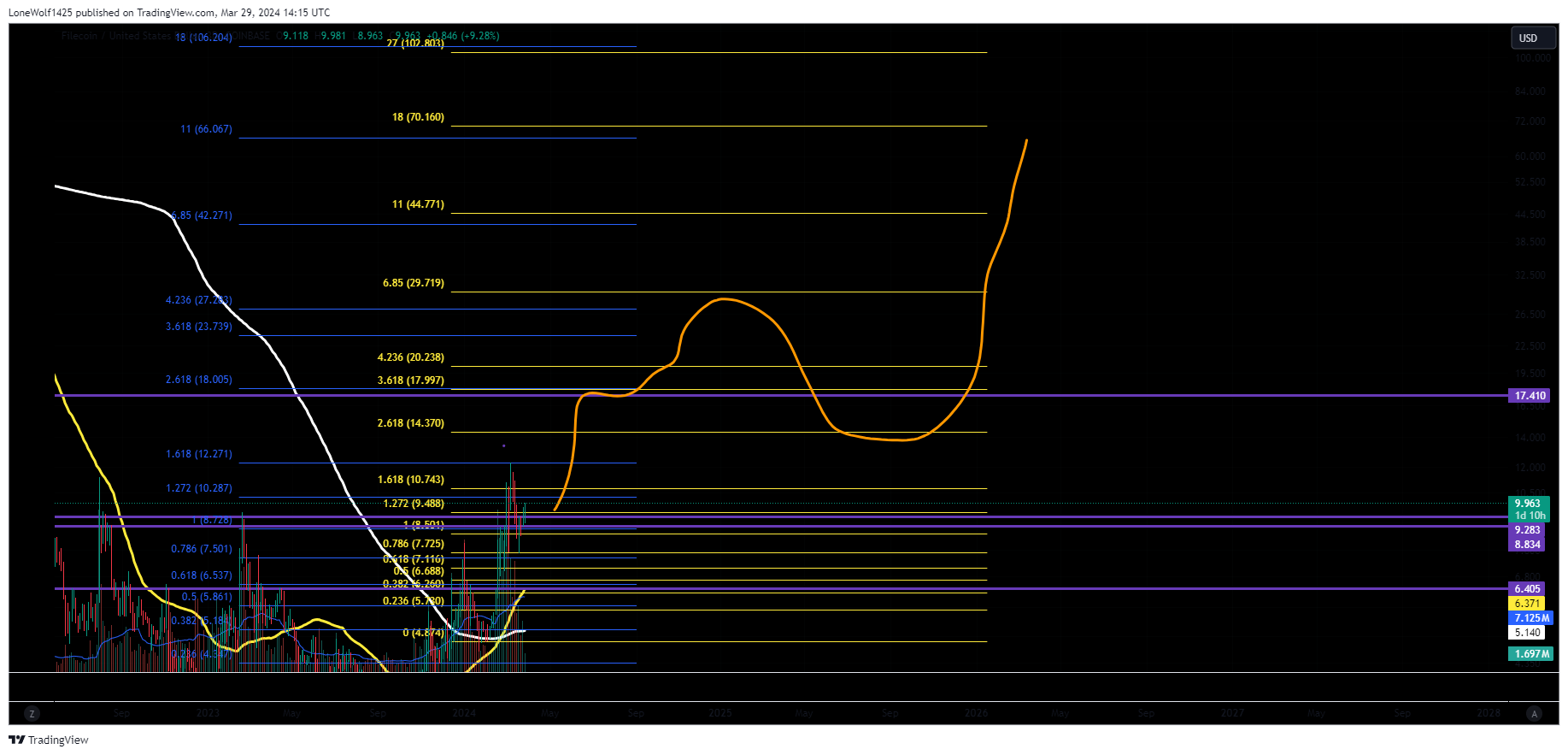Screen dimensions: 1568x755
Task: Select yellow Fib level 3.618 (17.997)
Action: [411, 380]
